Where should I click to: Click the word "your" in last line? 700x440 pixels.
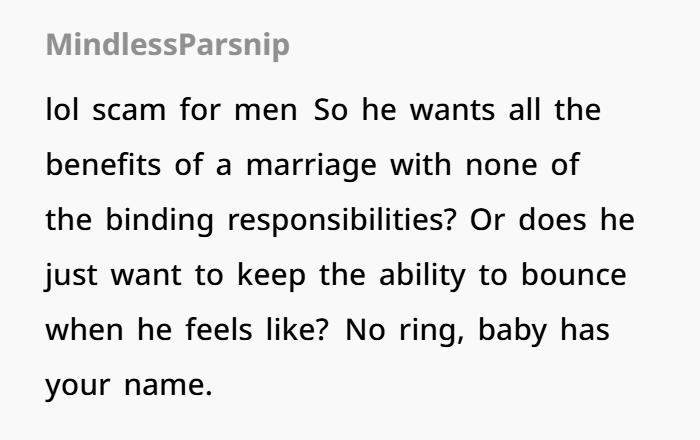[78, 386]
